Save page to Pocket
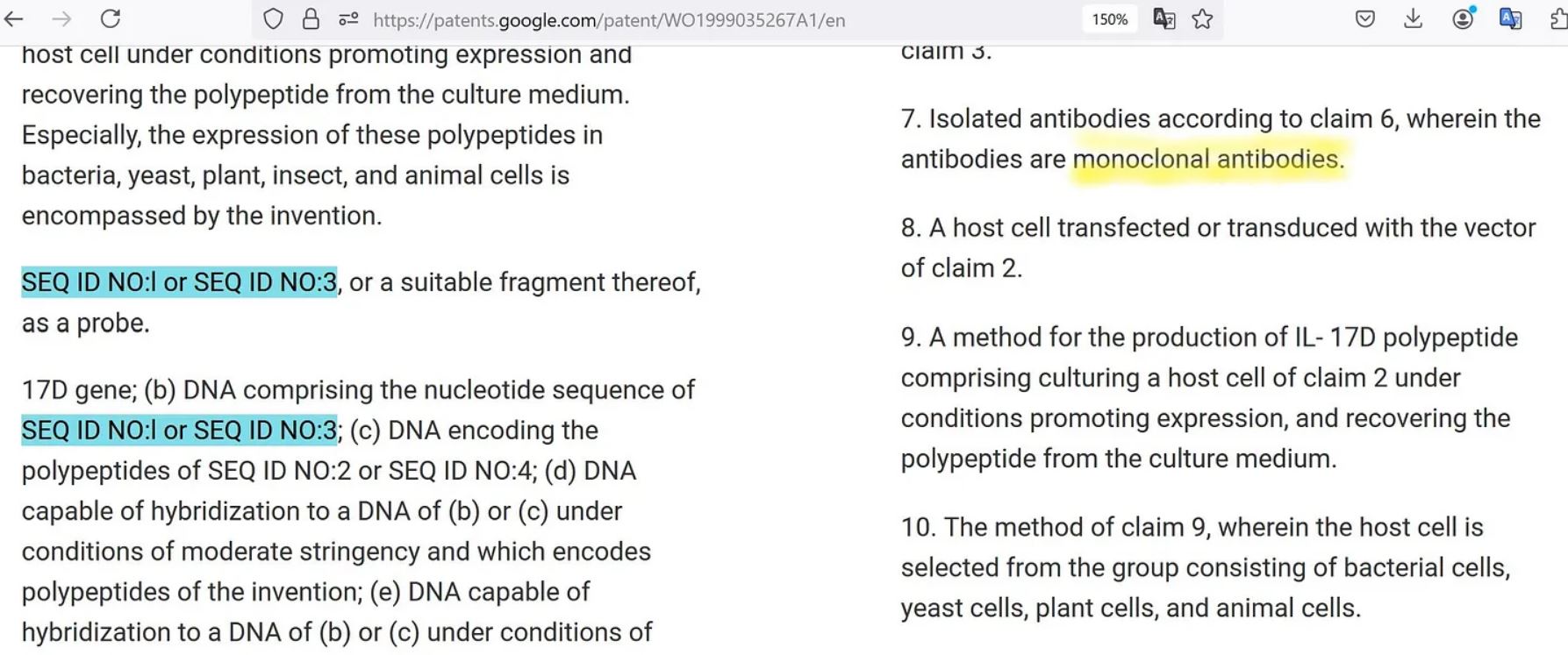 click(1364, 19)
